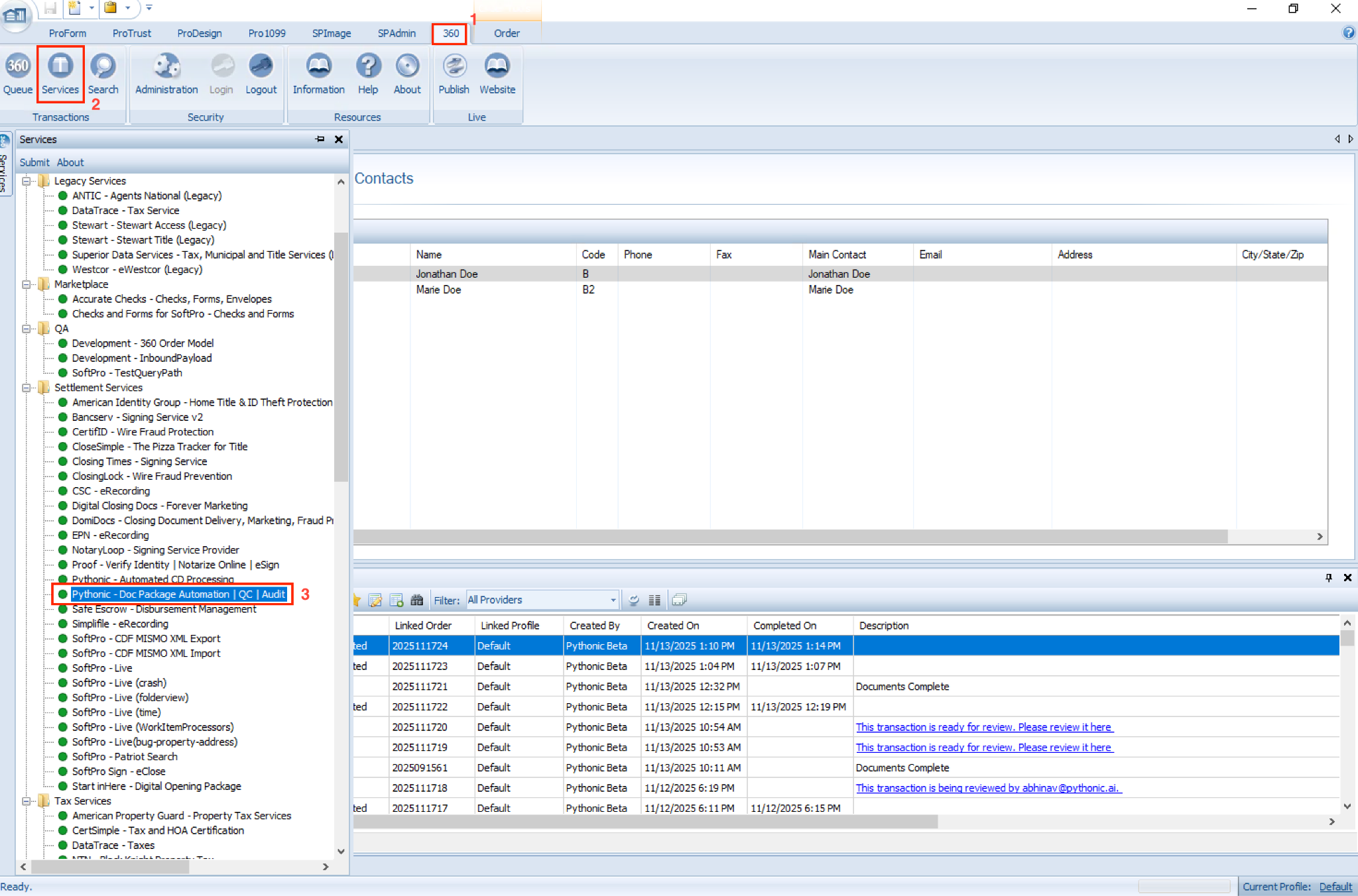Click the blue help icon at top right
The width and height of the screenshot is (1358, 896).
1349,32
